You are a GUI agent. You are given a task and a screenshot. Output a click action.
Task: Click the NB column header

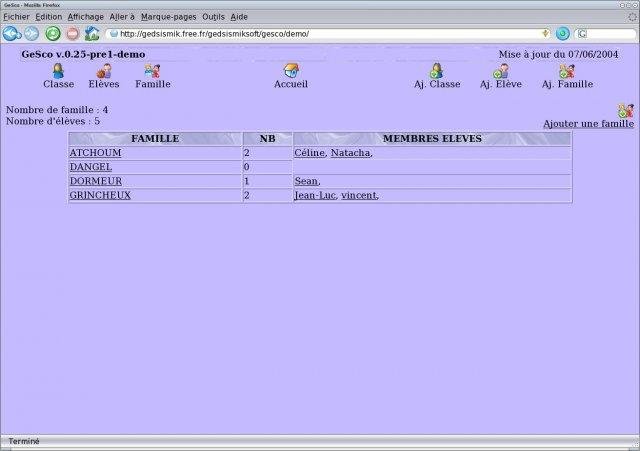coord(267,139)
